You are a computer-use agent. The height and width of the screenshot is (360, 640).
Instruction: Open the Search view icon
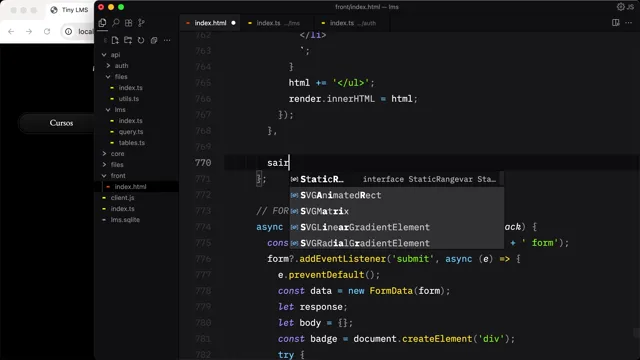tap(116, 23)
